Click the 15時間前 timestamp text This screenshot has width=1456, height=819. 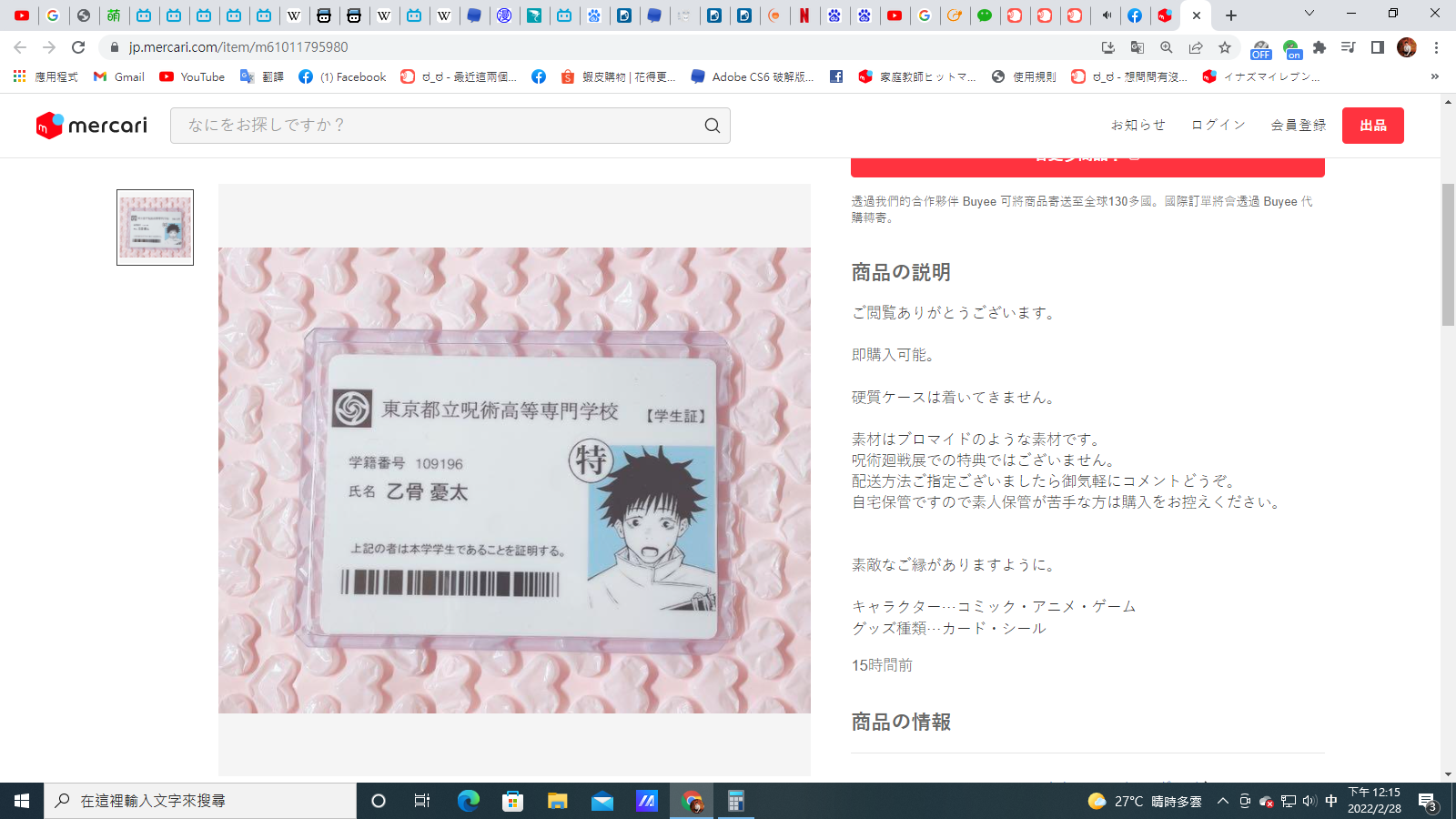click(882, 665)
